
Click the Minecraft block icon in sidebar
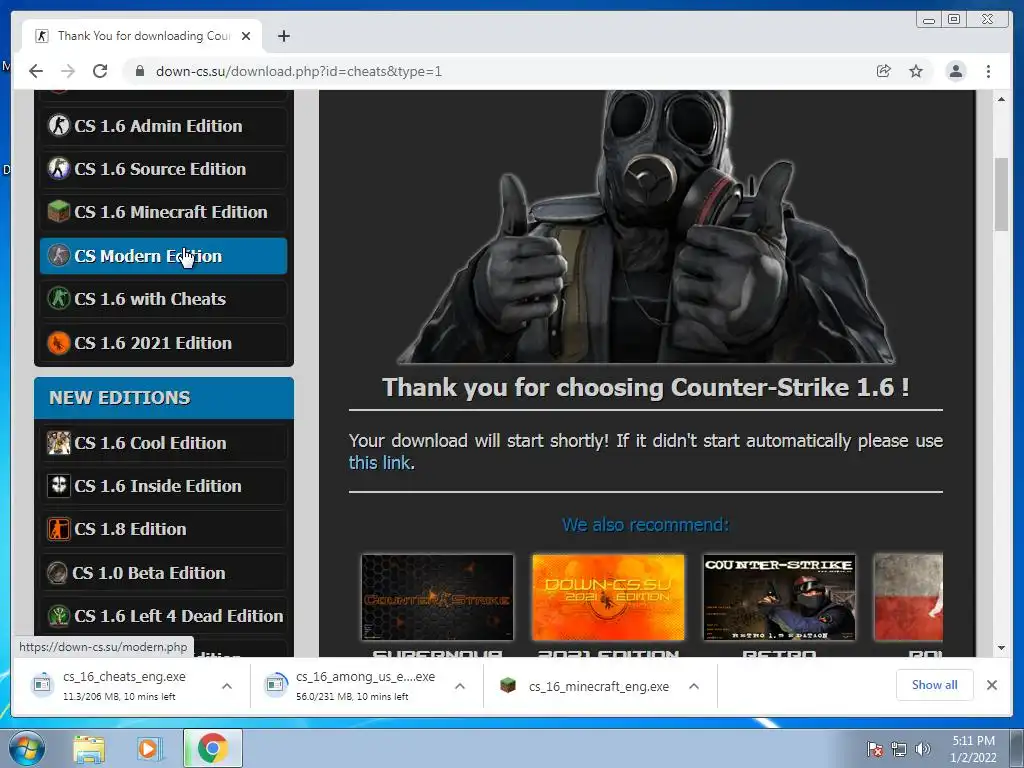point(59,212)
